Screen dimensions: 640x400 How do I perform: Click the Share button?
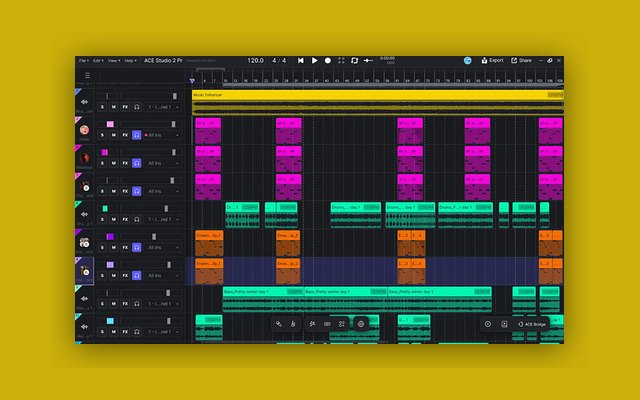click(x=521, y=60)
